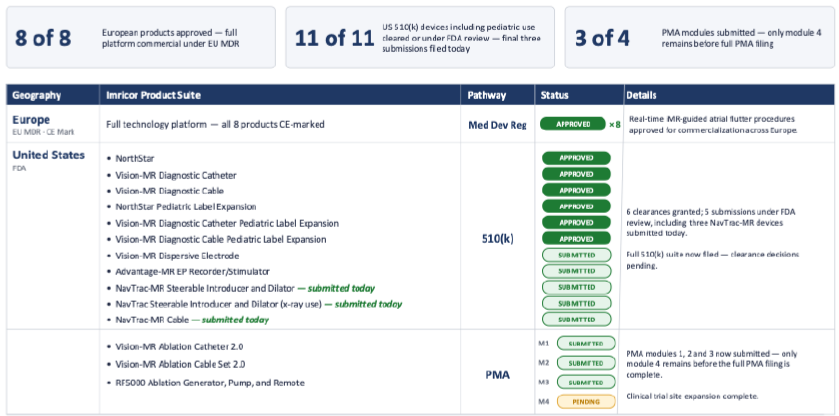The width and height of the screenshot is (839, 416).
Task: Click the "3 of 4" PMA modules figure
Action: (602, 38)
